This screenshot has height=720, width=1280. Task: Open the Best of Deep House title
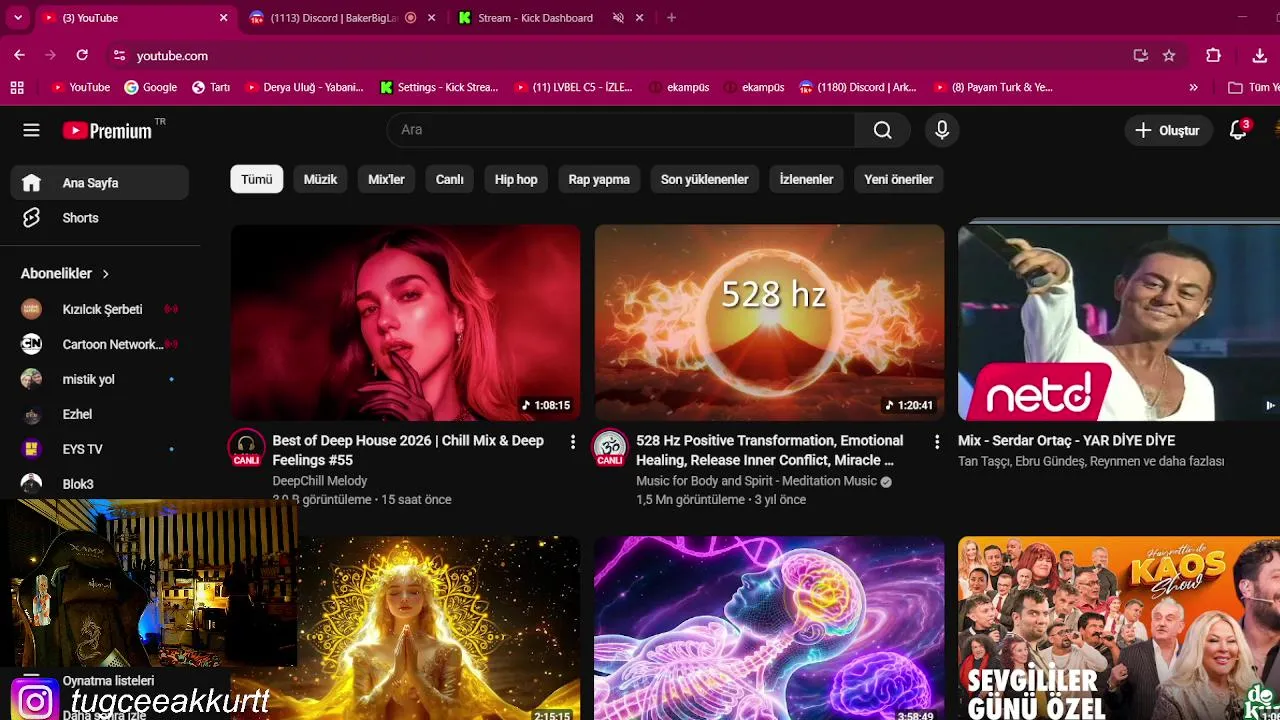pos(408,450)
